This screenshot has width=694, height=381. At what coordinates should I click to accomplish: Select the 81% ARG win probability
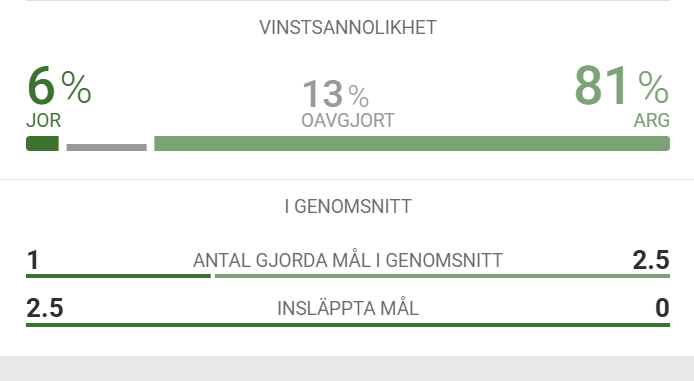[x=621, y=85]
